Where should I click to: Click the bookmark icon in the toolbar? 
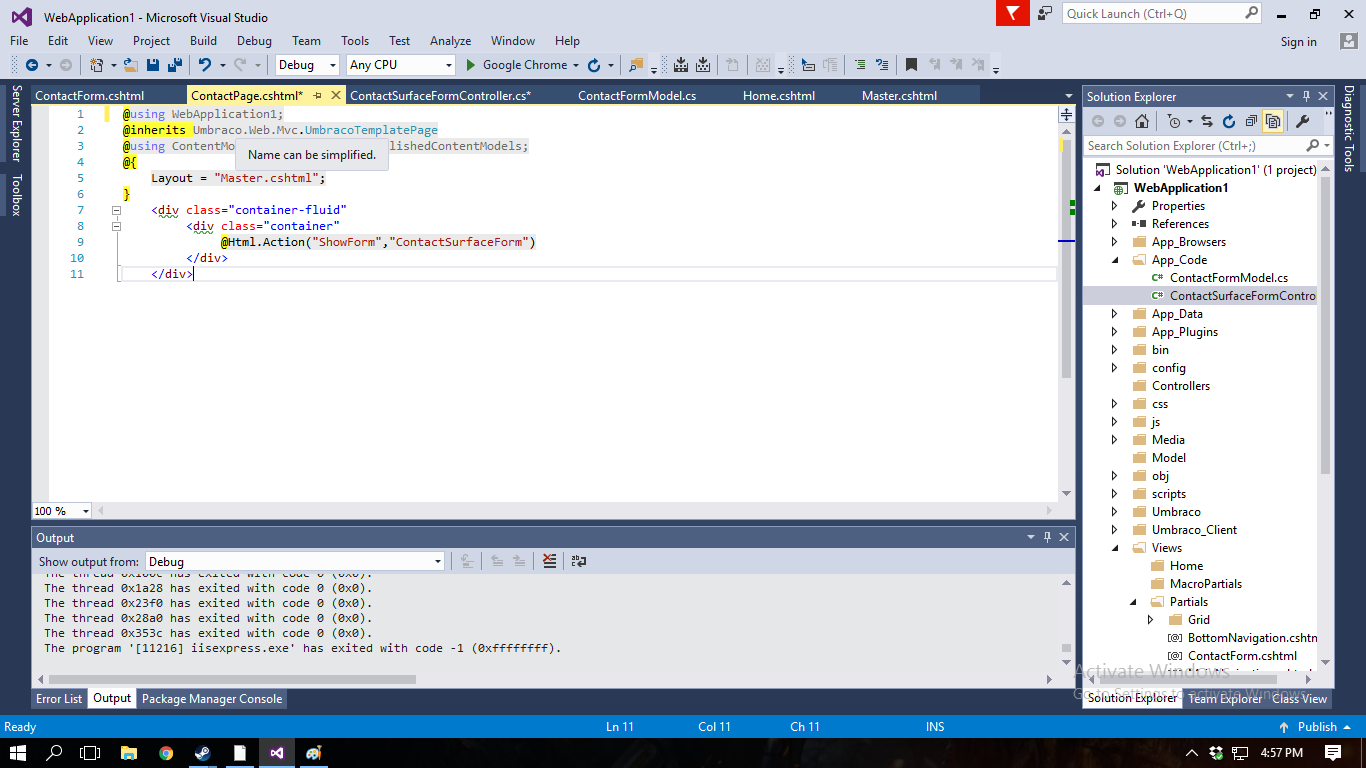911,65
